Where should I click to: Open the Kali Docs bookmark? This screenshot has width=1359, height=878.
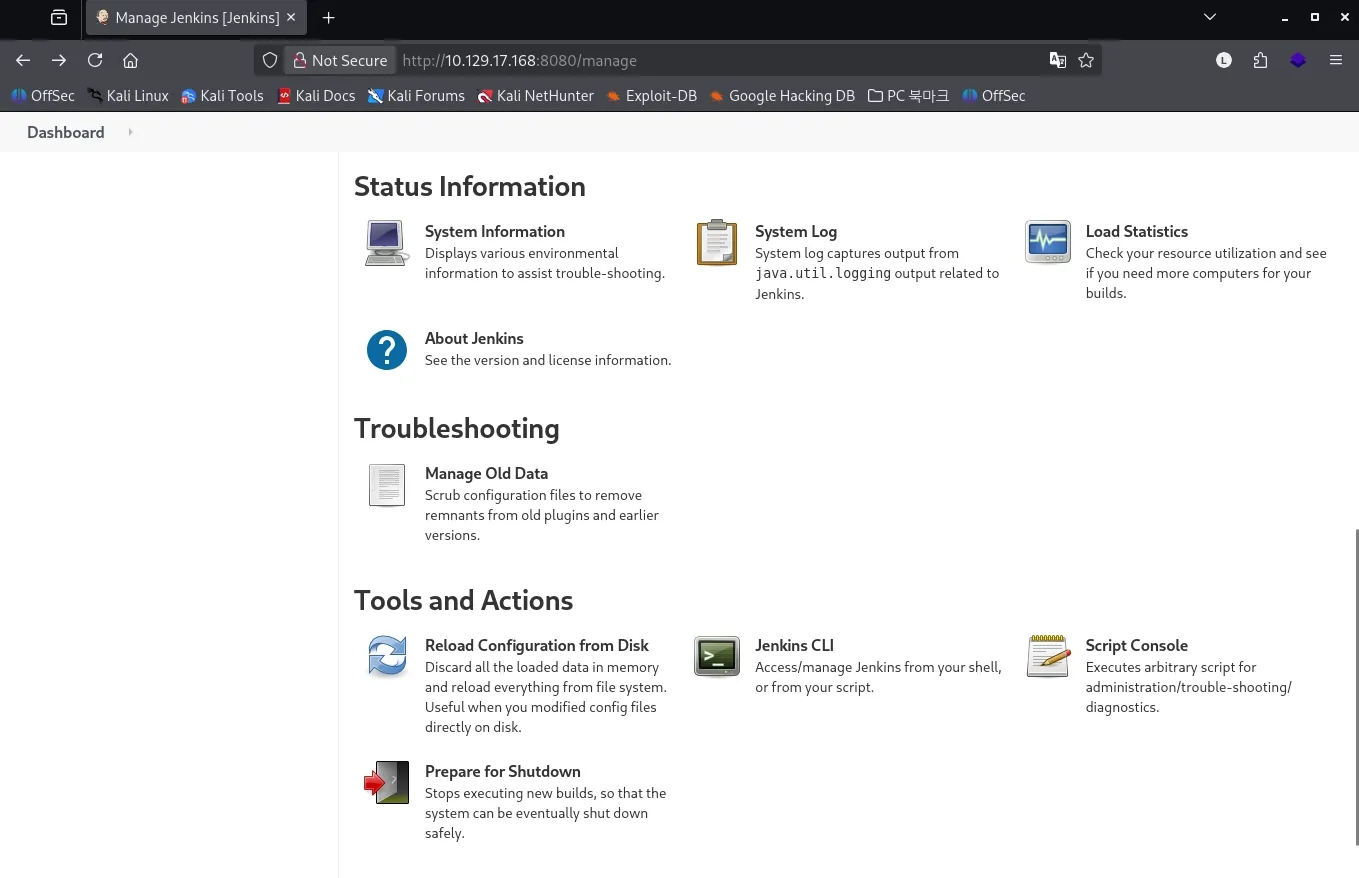(316, 96)
